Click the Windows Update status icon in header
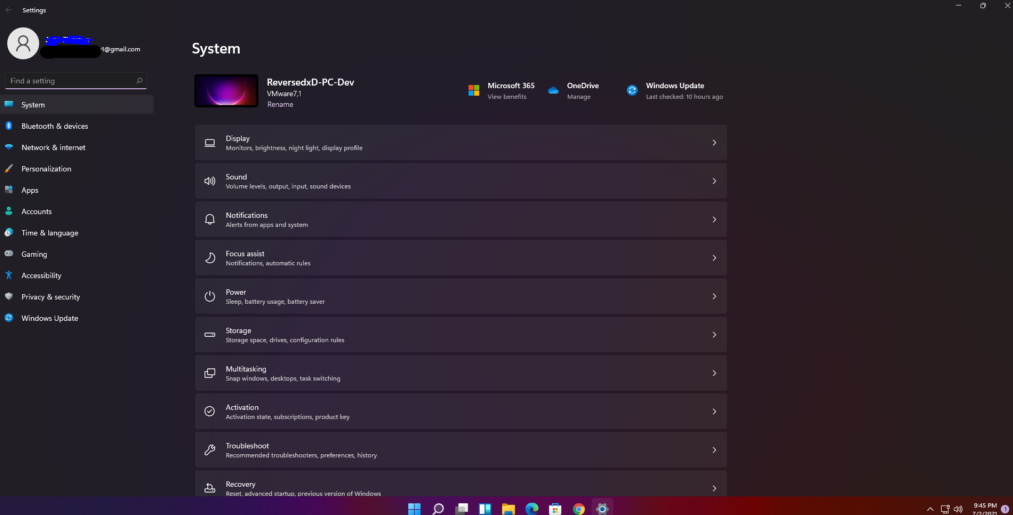The width and height of the screenshot is (1013, 515). [632, 90]
